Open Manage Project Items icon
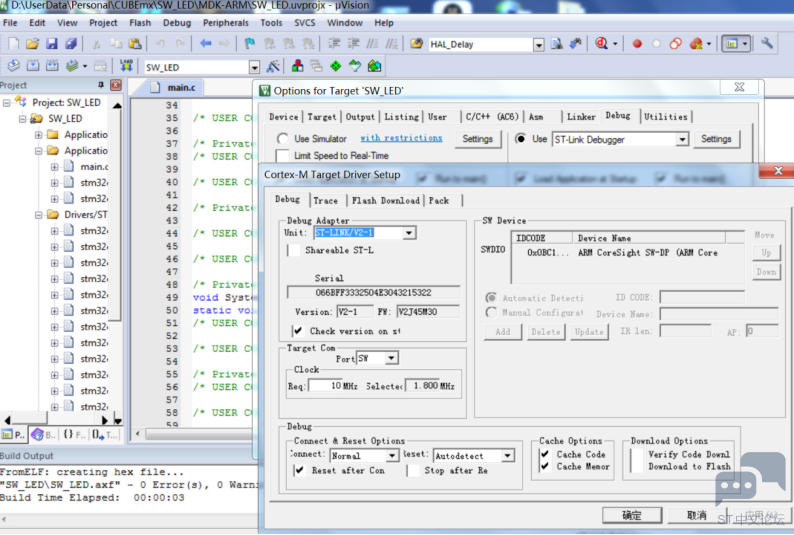The width and height of the screenshot is (794, 535). click(298, 66)
